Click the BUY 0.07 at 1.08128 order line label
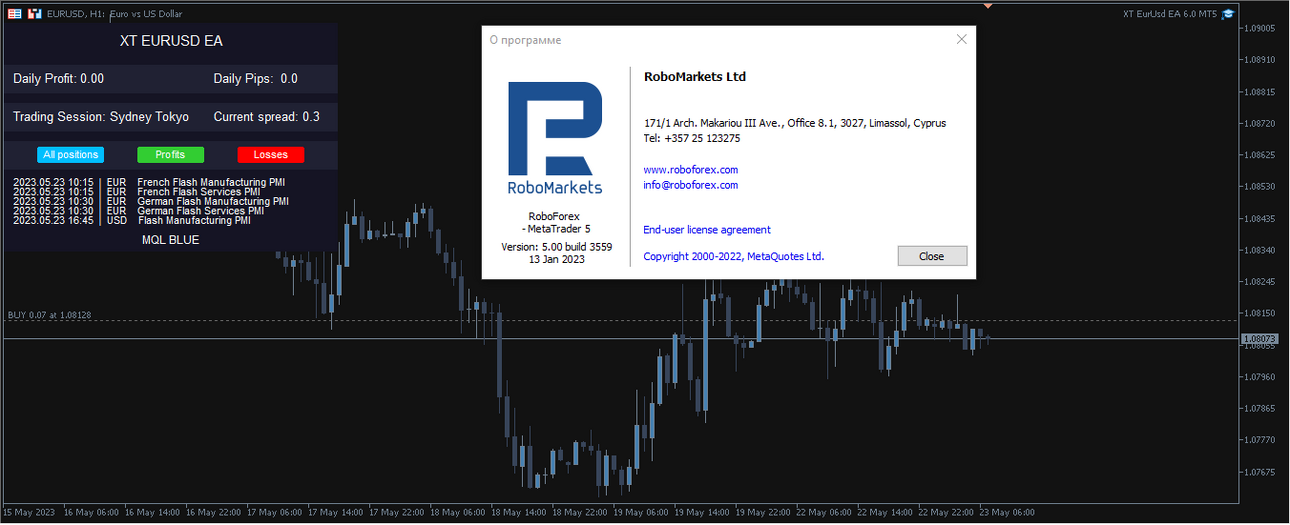The width and height of the screenshot is (1290, 525). click(x=49, y=315)
